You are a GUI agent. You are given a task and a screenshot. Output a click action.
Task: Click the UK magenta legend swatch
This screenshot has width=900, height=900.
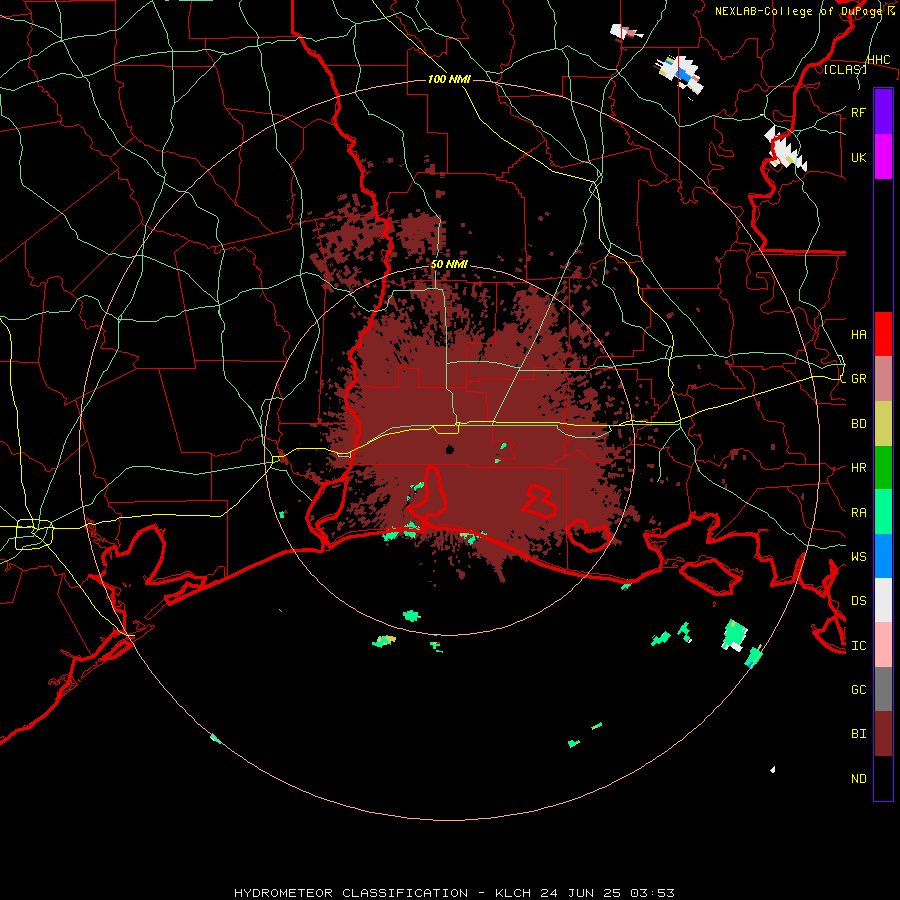pos(883,157)
